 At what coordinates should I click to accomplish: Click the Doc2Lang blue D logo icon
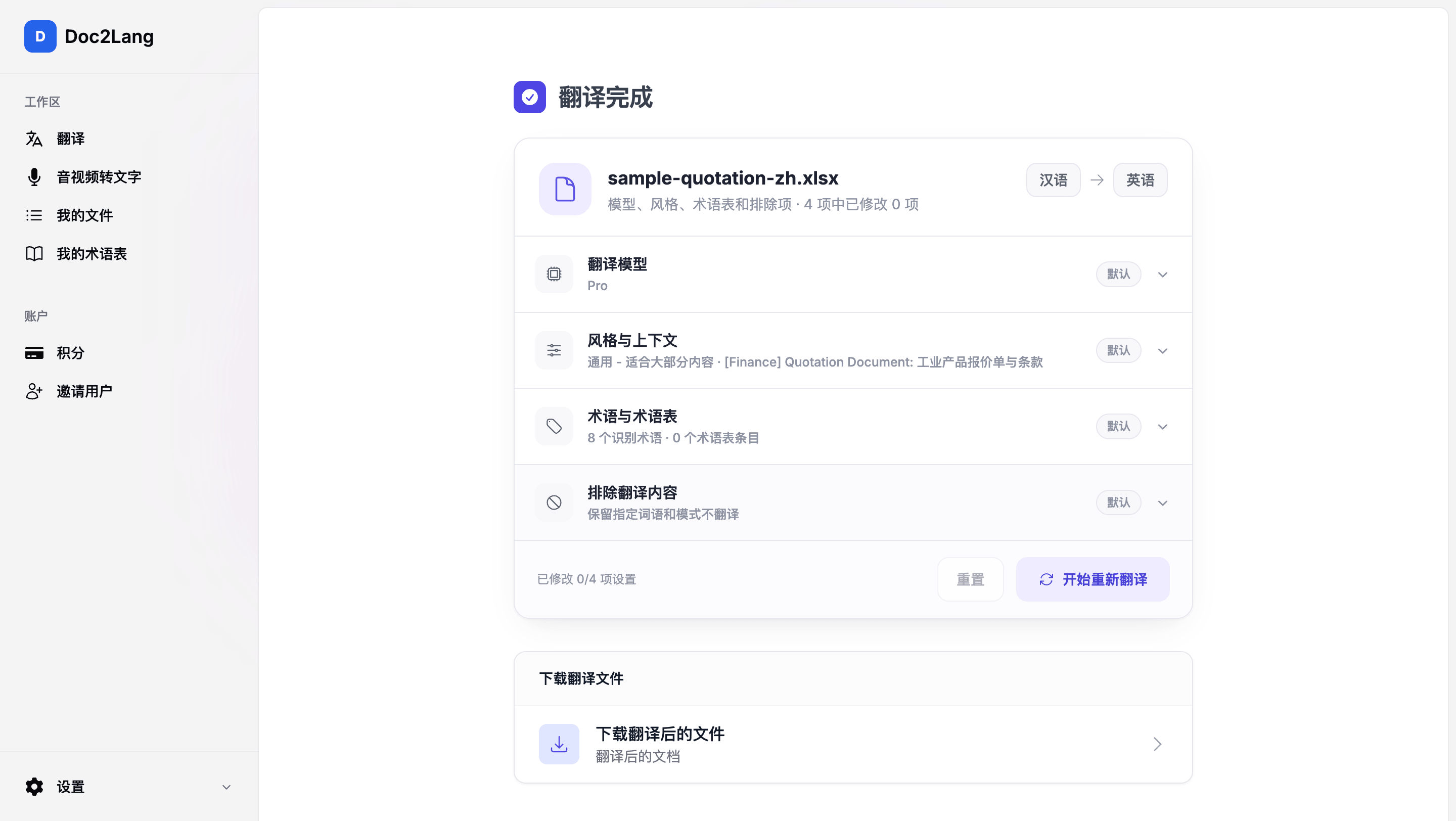tap(40, 36)
